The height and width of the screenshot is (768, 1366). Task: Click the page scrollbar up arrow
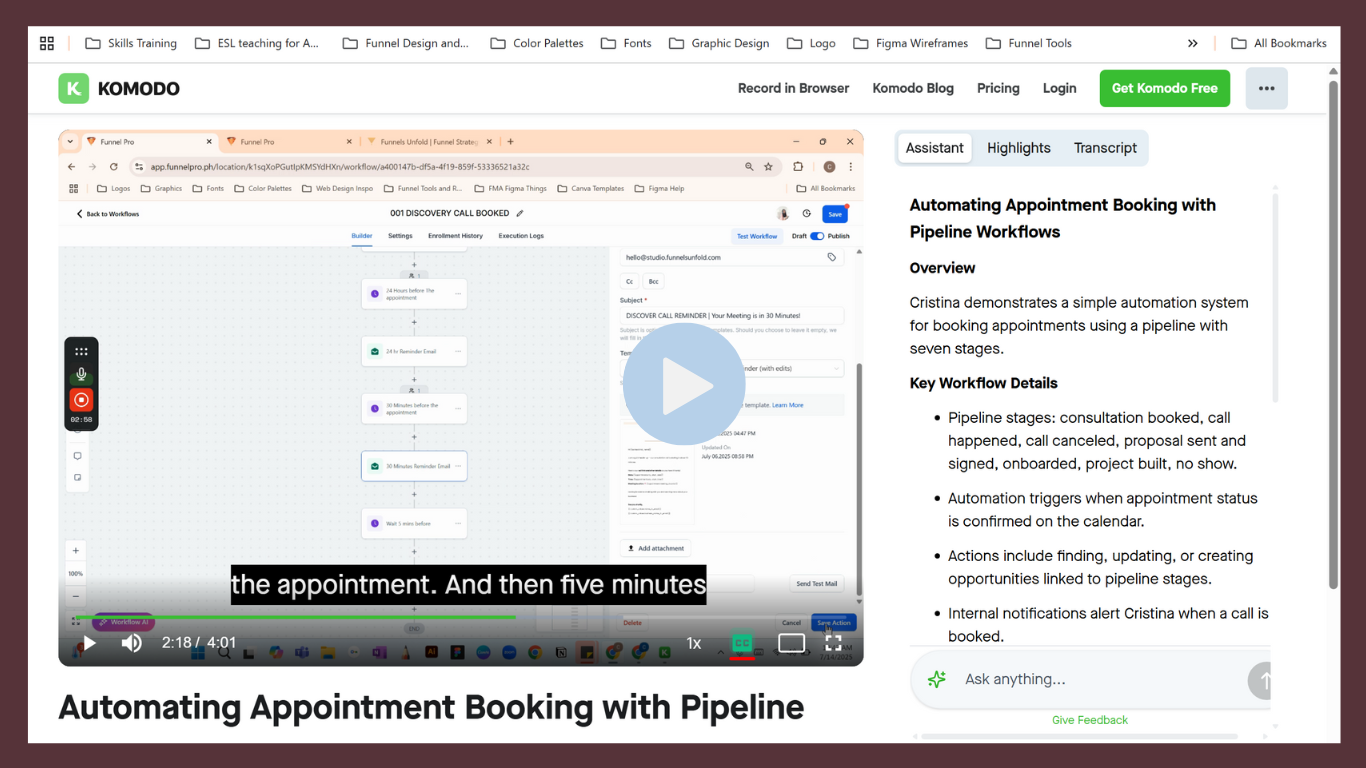coord(1333,71)
